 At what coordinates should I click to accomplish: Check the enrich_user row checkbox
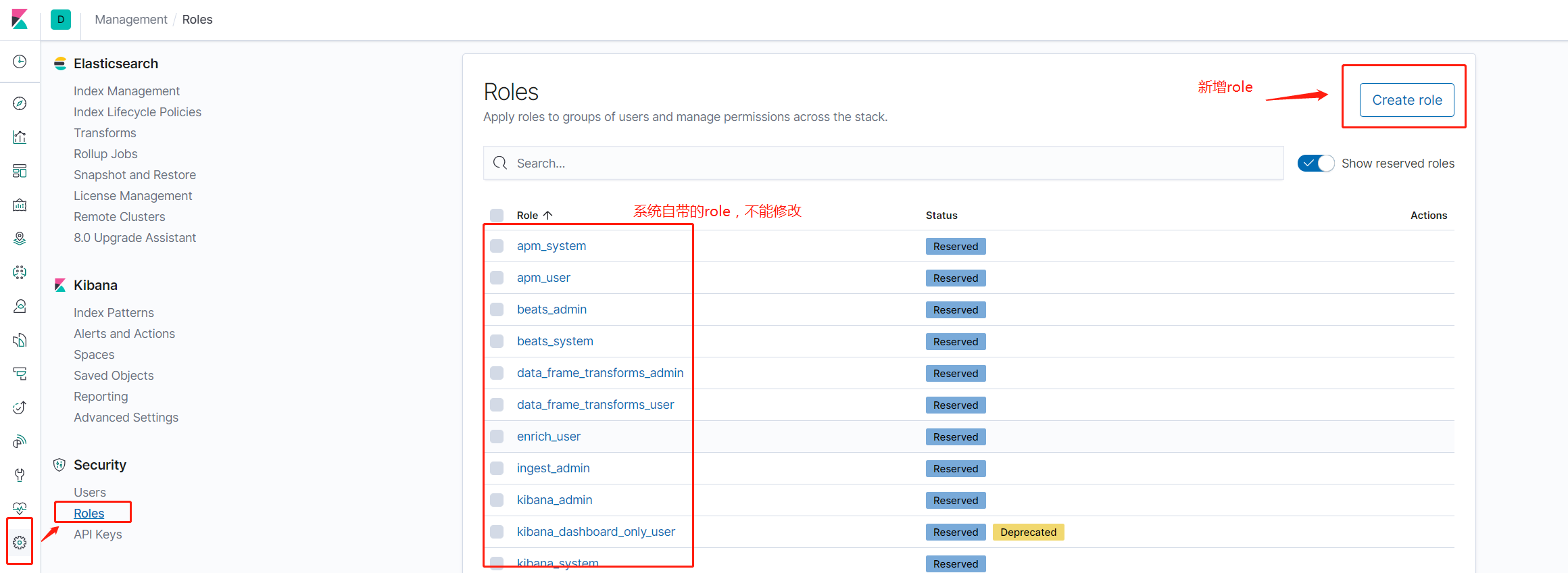pos(497,437)
